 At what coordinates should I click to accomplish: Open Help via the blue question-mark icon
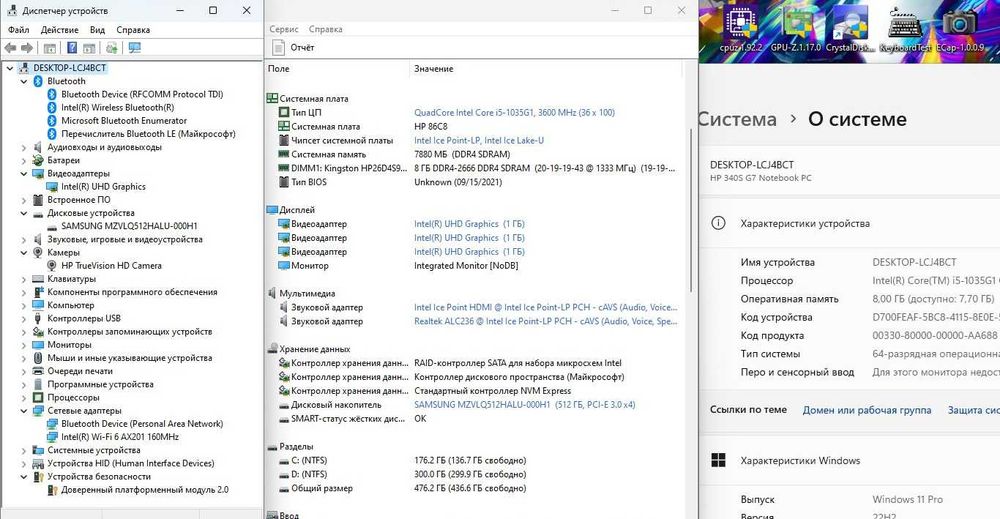pos(71,48)
